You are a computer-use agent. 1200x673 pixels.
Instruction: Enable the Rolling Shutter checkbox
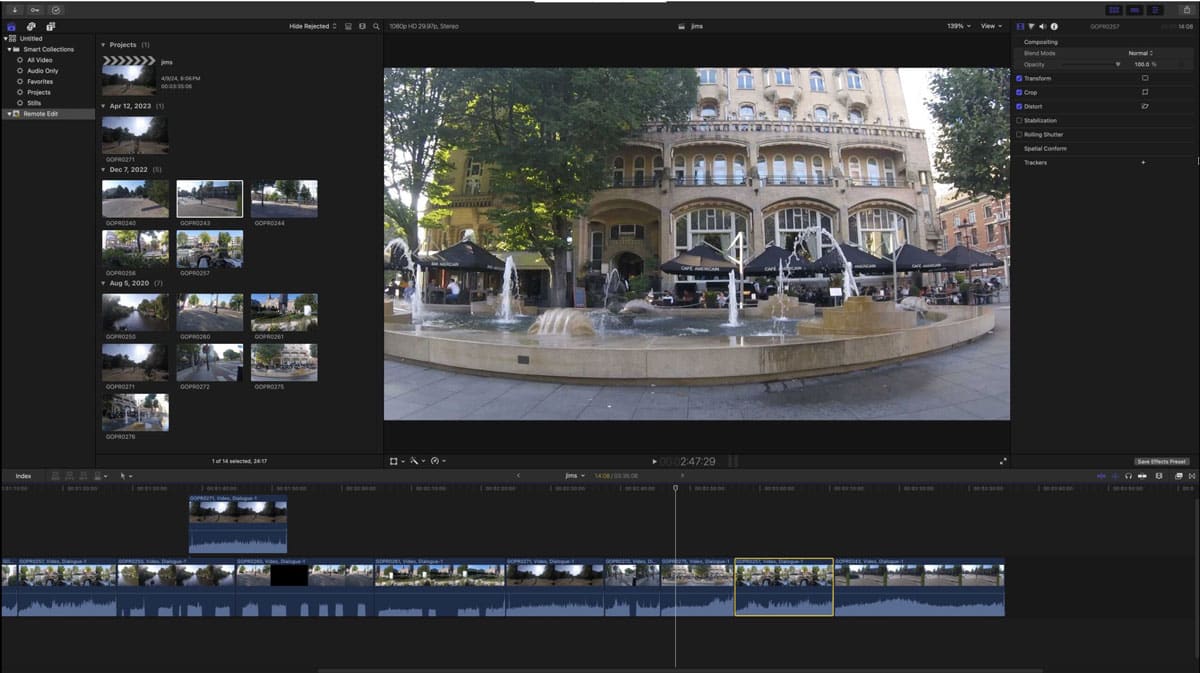click(x=1019, y=134)
